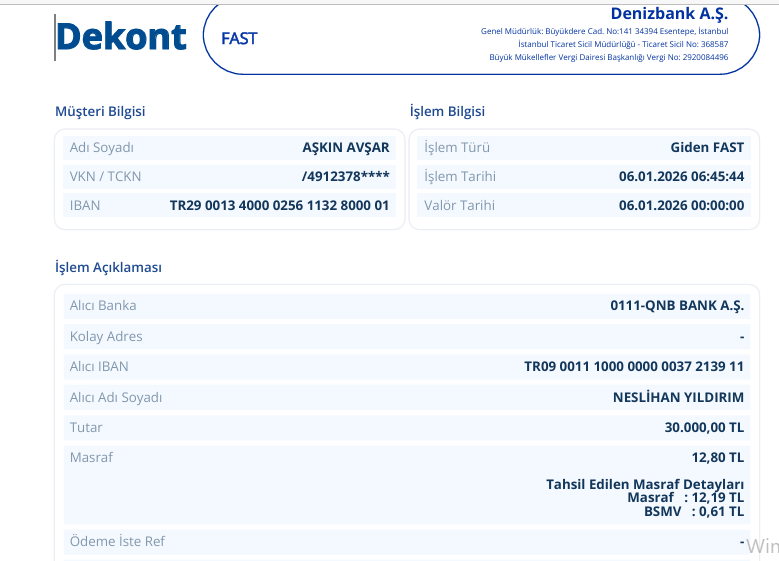Viewport: 779px width, 561px height.
Task: Select the 0111-QNB BANK A.Ş. value
Action: (677, 306)
